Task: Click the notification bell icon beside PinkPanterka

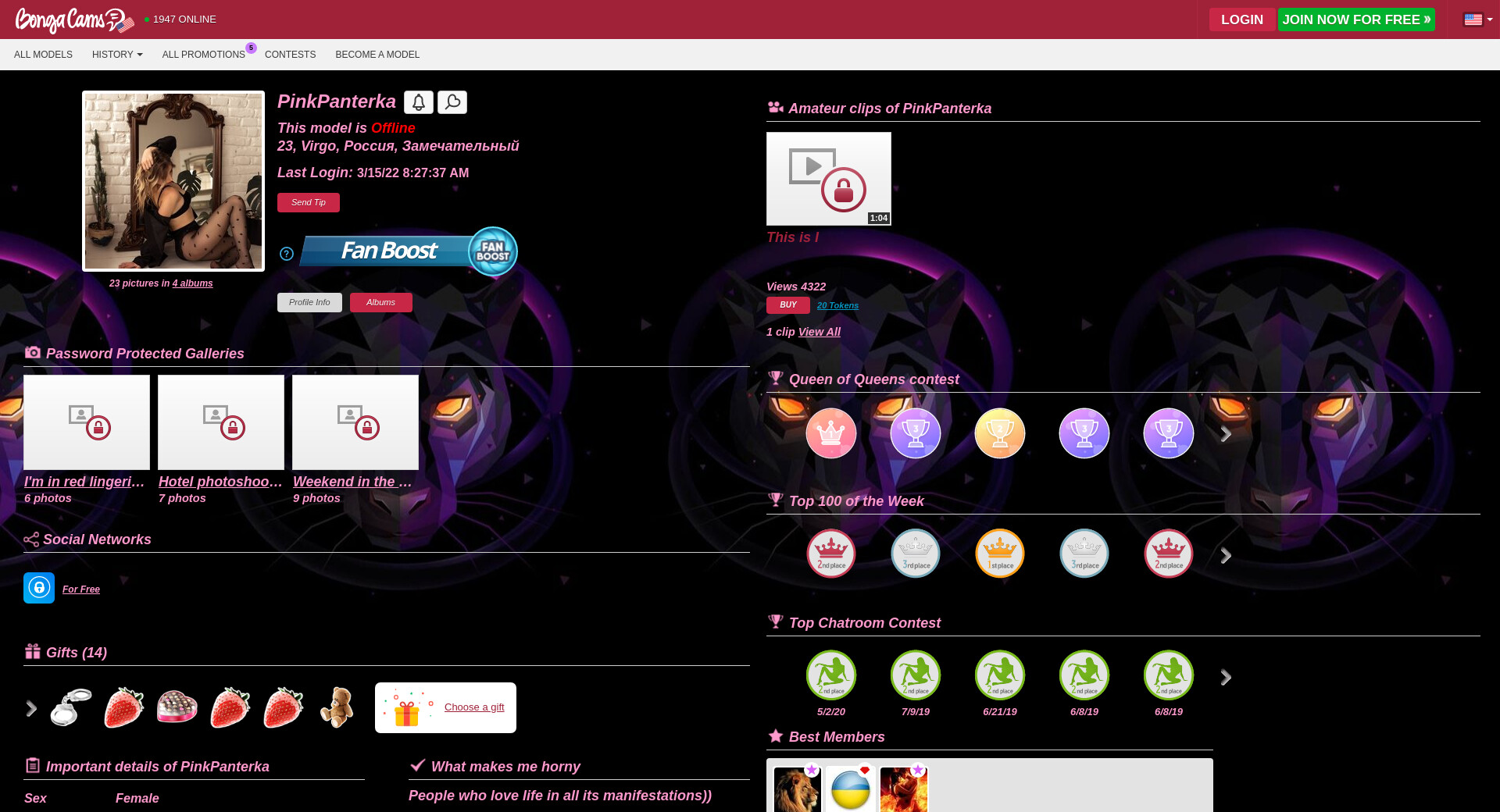Action: (x=419, y=102)
